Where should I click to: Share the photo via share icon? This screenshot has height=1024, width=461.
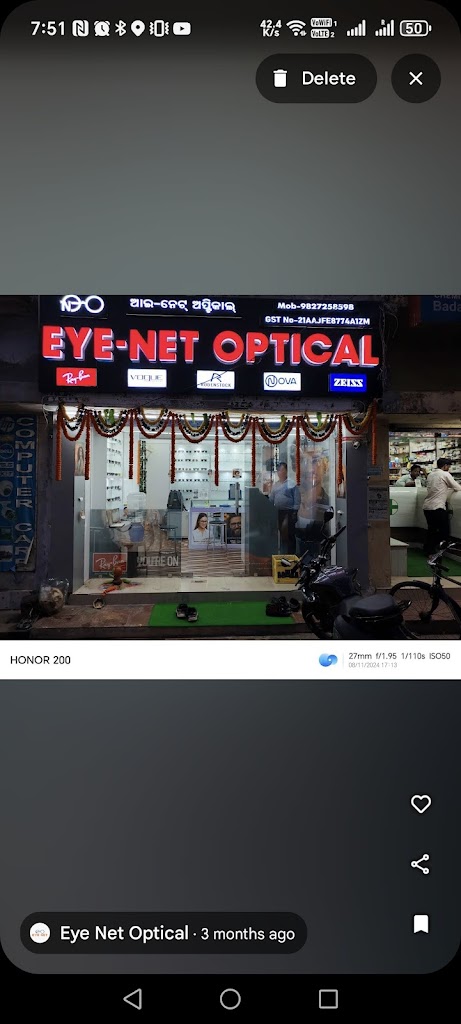click(421, 864)
